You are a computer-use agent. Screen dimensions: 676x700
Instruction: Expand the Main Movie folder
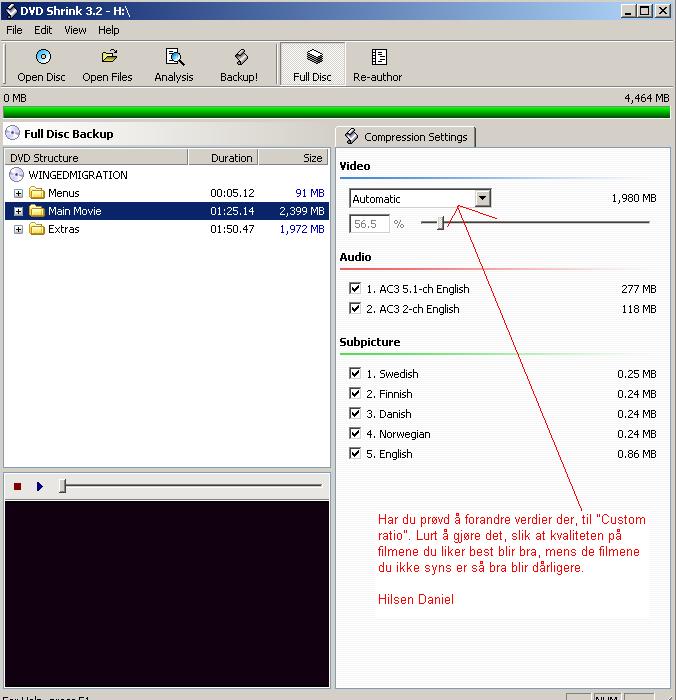[x=18, y=211]
